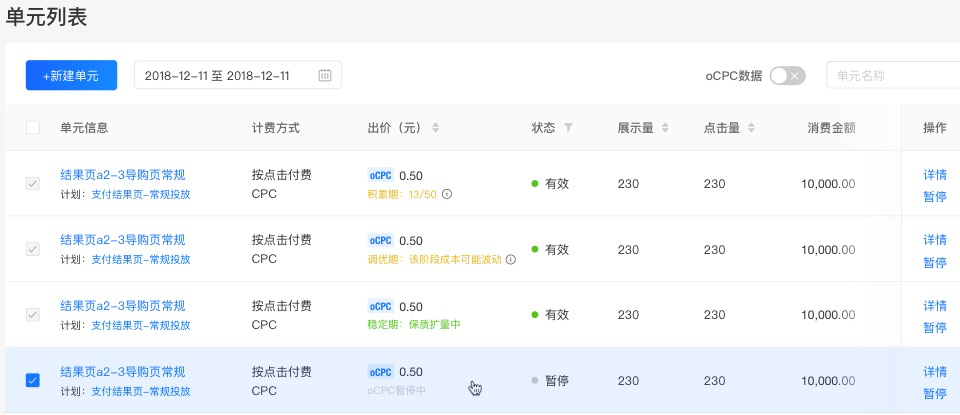Focus the 单元名称 search field
The width and height of the screenshot is (960, 415).
pos(893,75)
